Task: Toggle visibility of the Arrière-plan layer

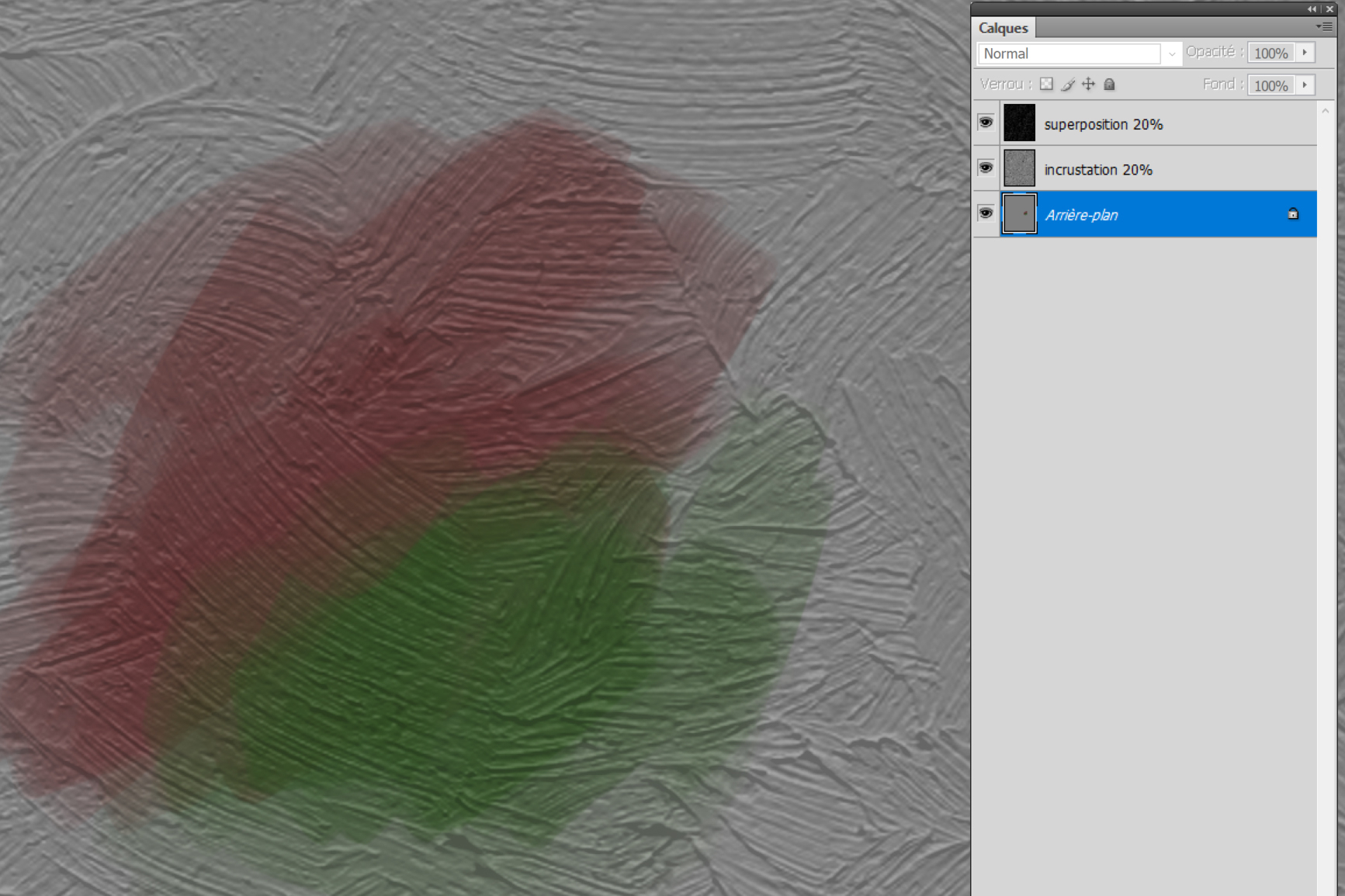Action: pos(986,213)
